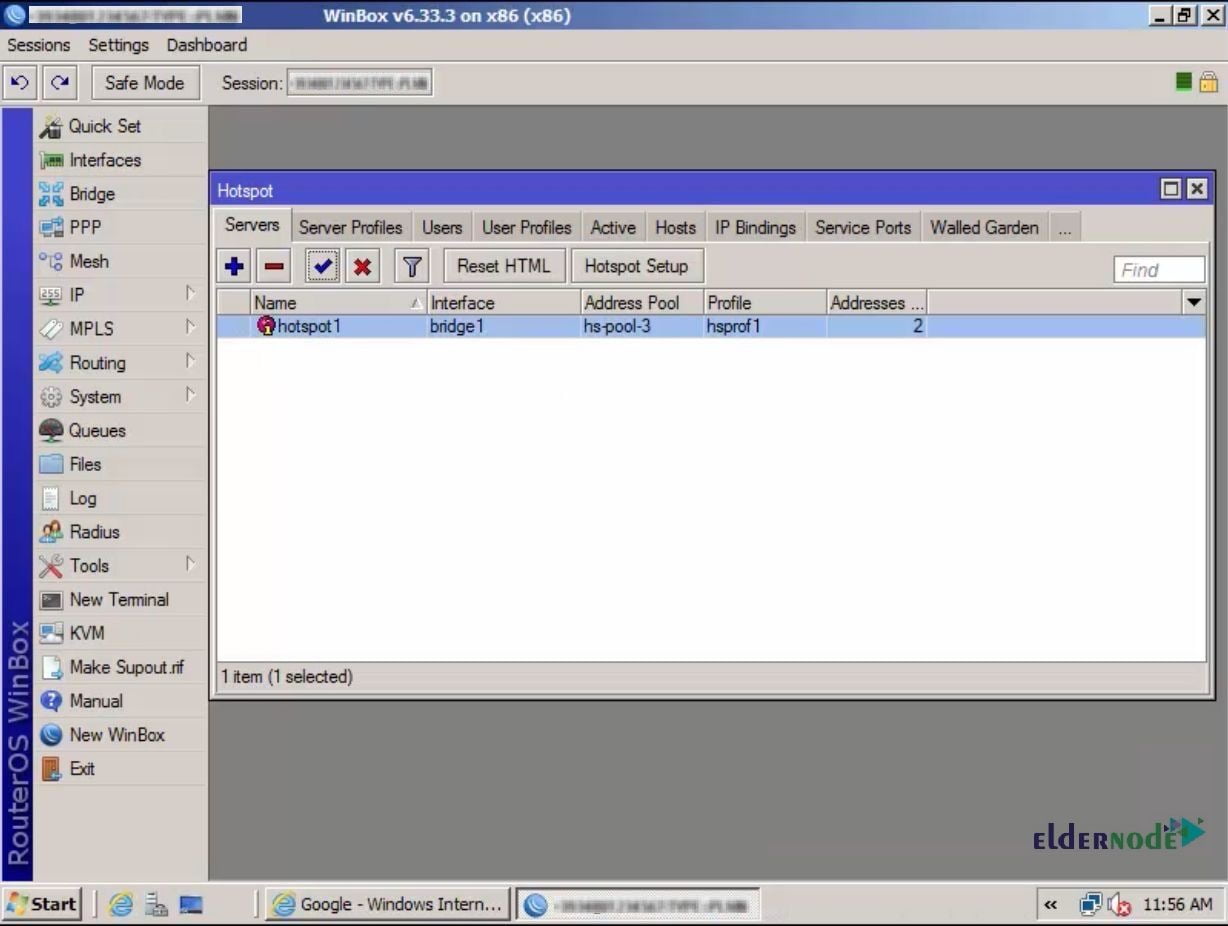Disable hotspot1 with the red X icon
The image size is (1228, 926).
[x=362, y=265]
